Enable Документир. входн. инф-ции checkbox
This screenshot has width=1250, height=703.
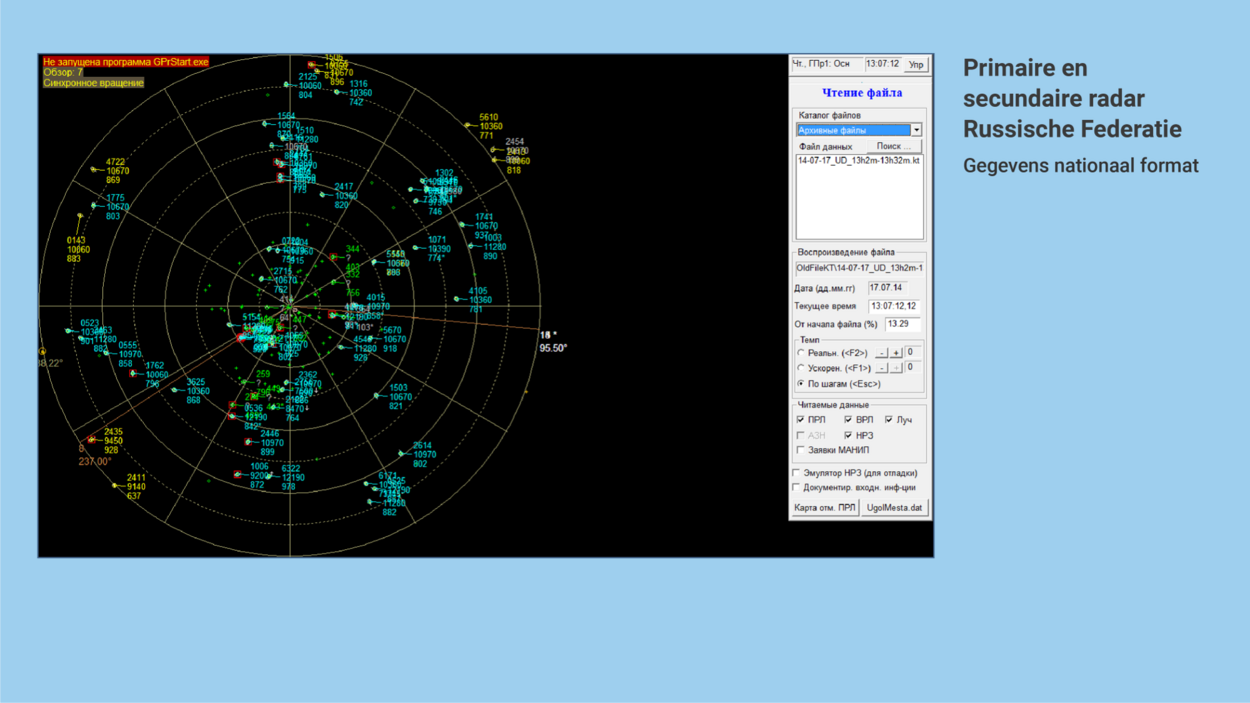point(797,488)
